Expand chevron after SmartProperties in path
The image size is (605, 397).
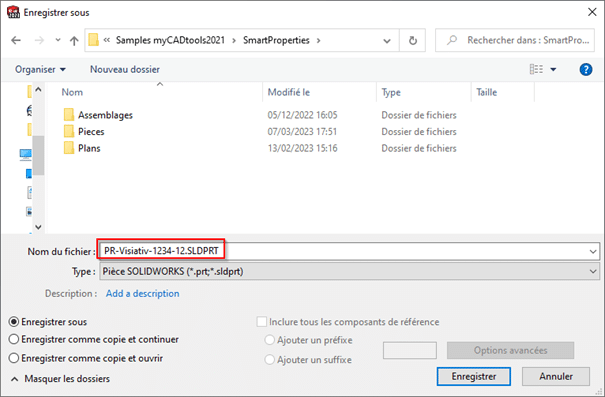click(318, 40)
